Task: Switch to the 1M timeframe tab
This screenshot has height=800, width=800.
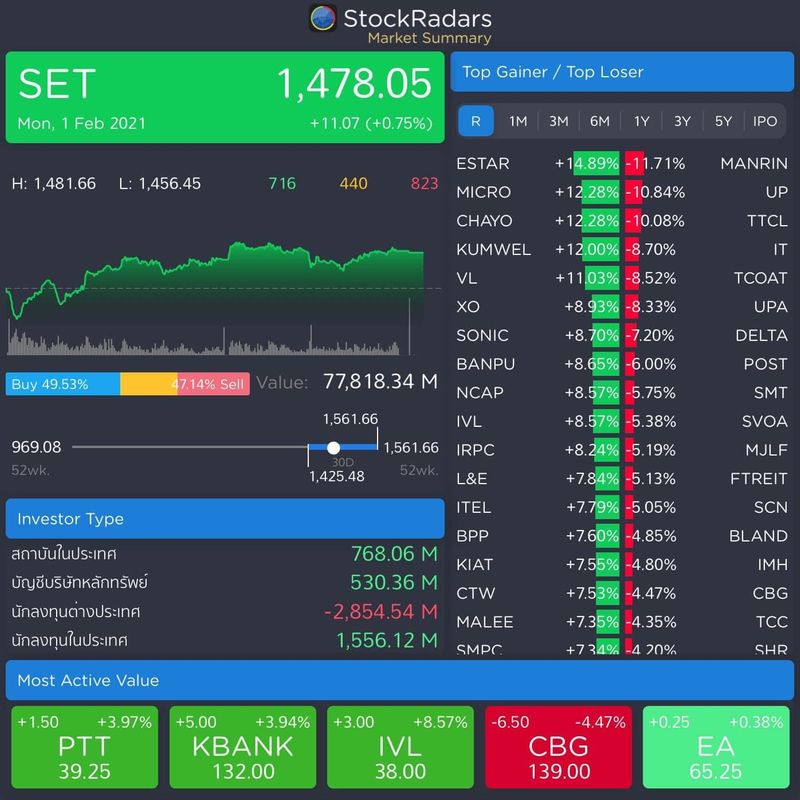Action: coord(517,121)
